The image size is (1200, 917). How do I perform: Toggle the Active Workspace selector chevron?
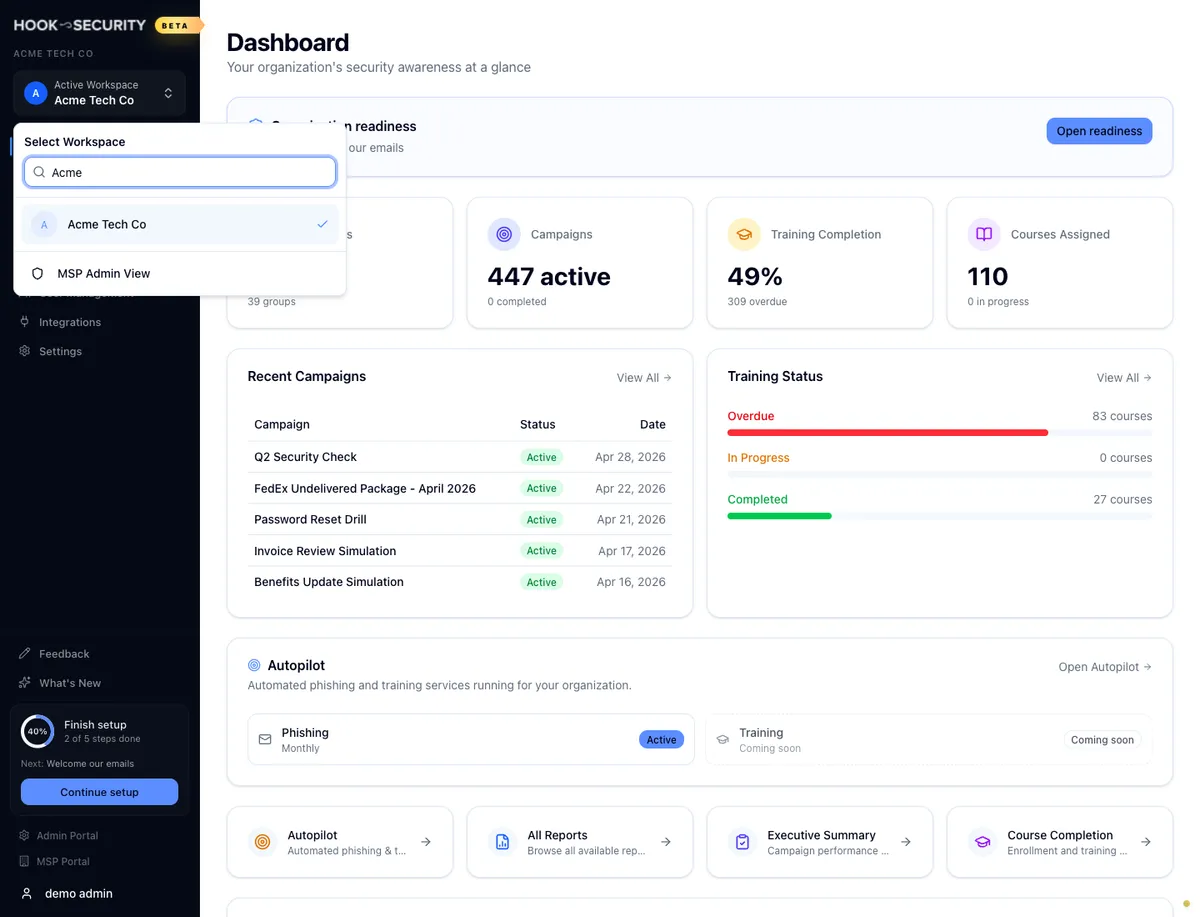point(168,93)
